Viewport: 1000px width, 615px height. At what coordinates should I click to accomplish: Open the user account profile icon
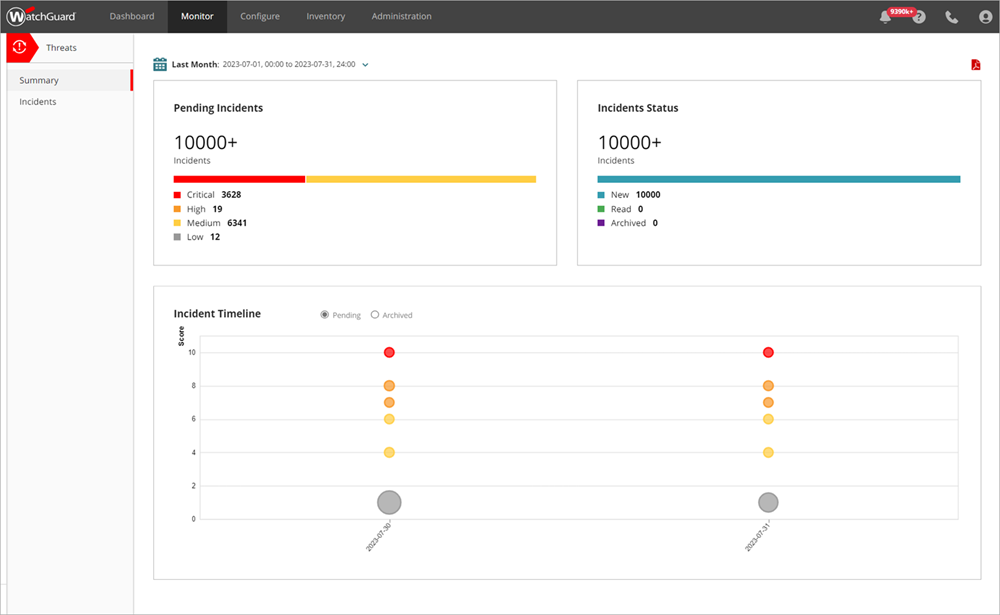985,17
